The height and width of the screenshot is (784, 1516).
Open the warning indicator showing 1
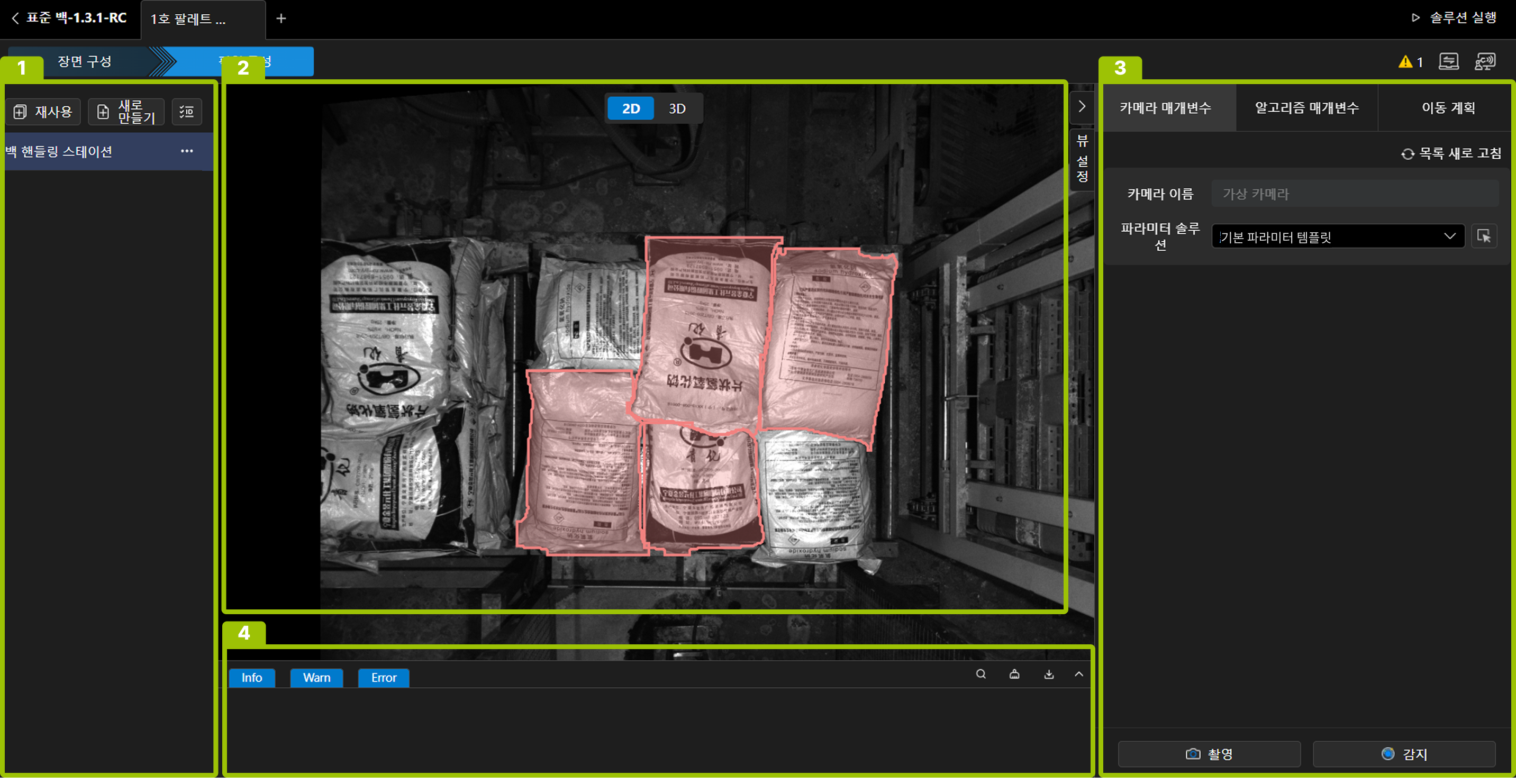click(x=1410, y=62)
